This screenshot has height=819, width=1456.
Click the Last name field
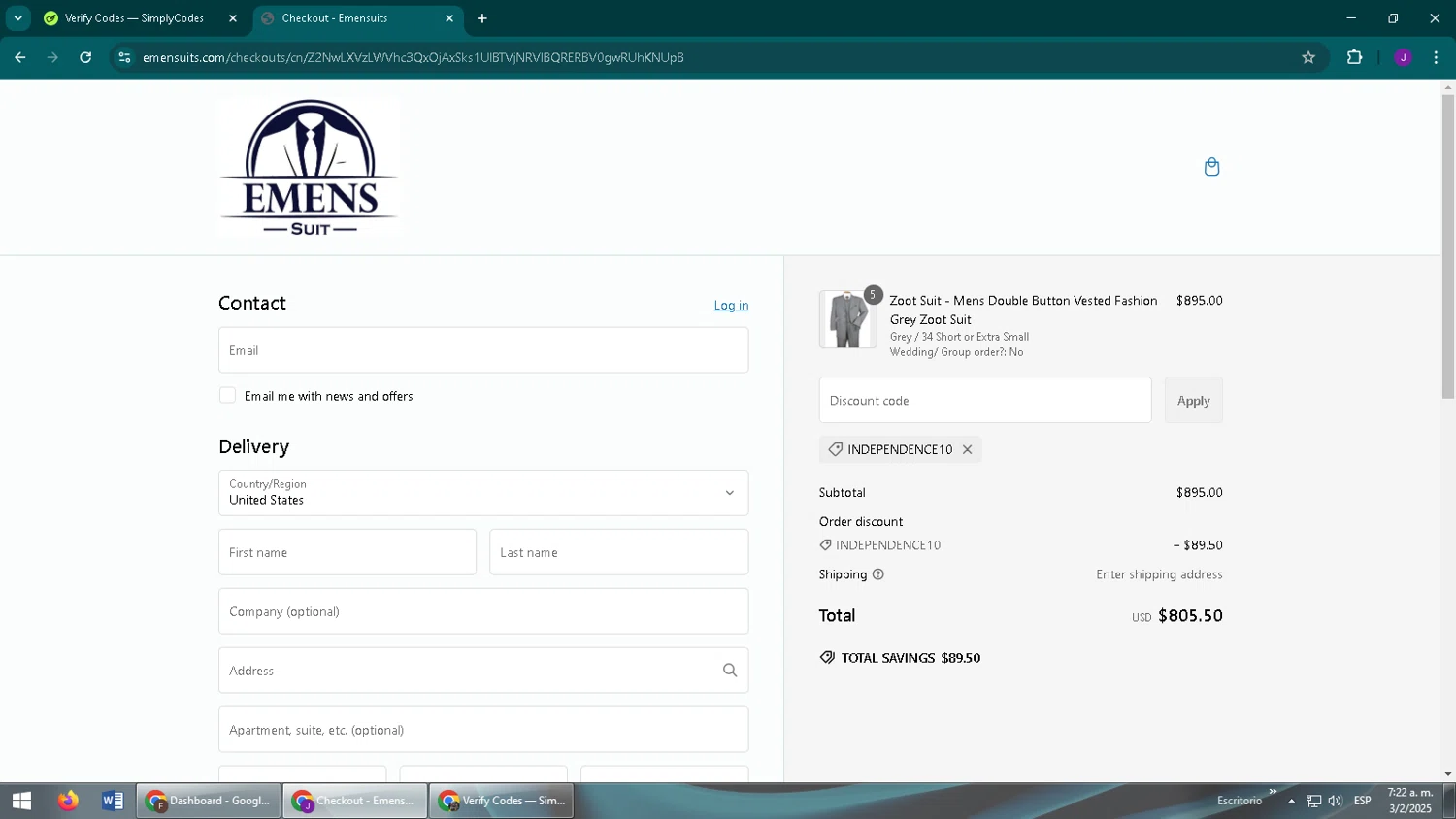(618, 552)
